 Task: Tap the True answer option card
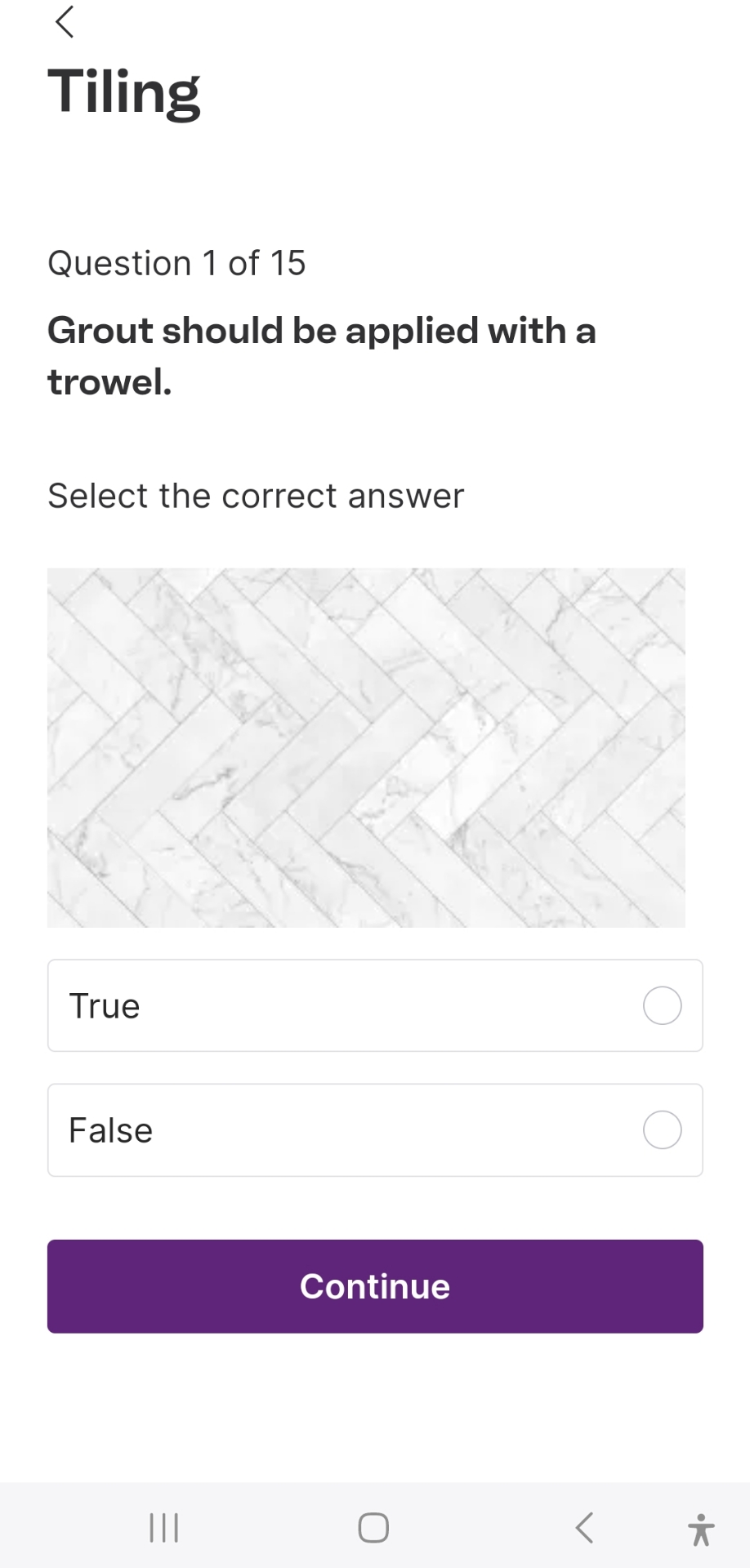374,1005
